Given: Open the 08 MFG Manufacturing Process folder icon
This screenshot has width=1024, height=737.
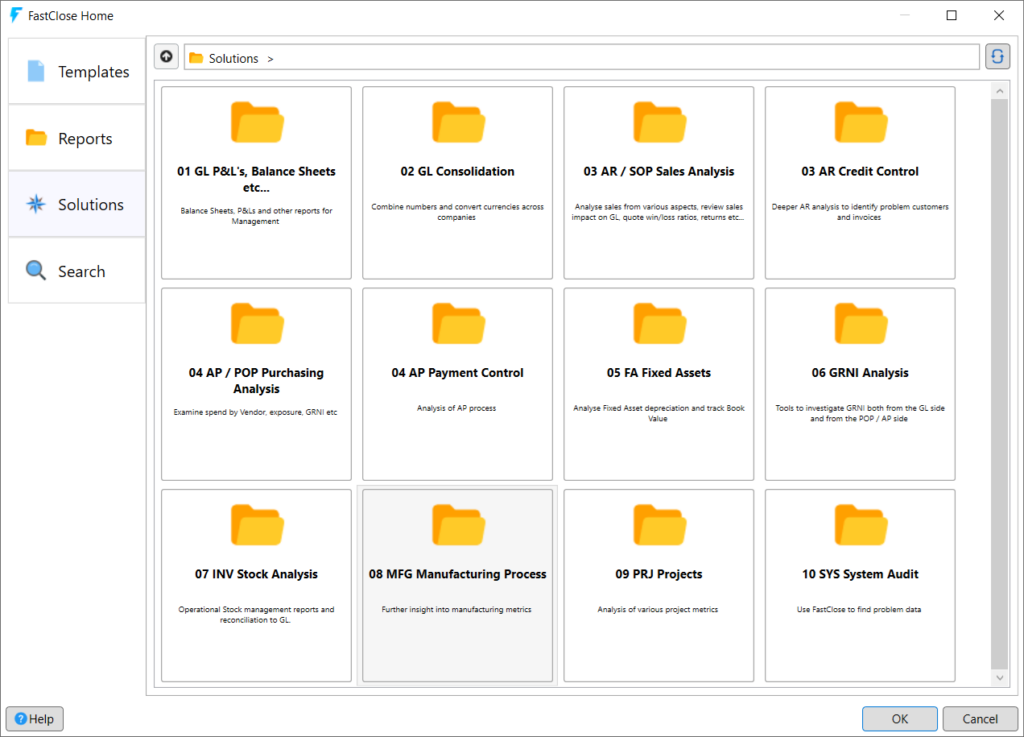Looking at the screenshot, I should pyautogui.click(x=458, y=525).
